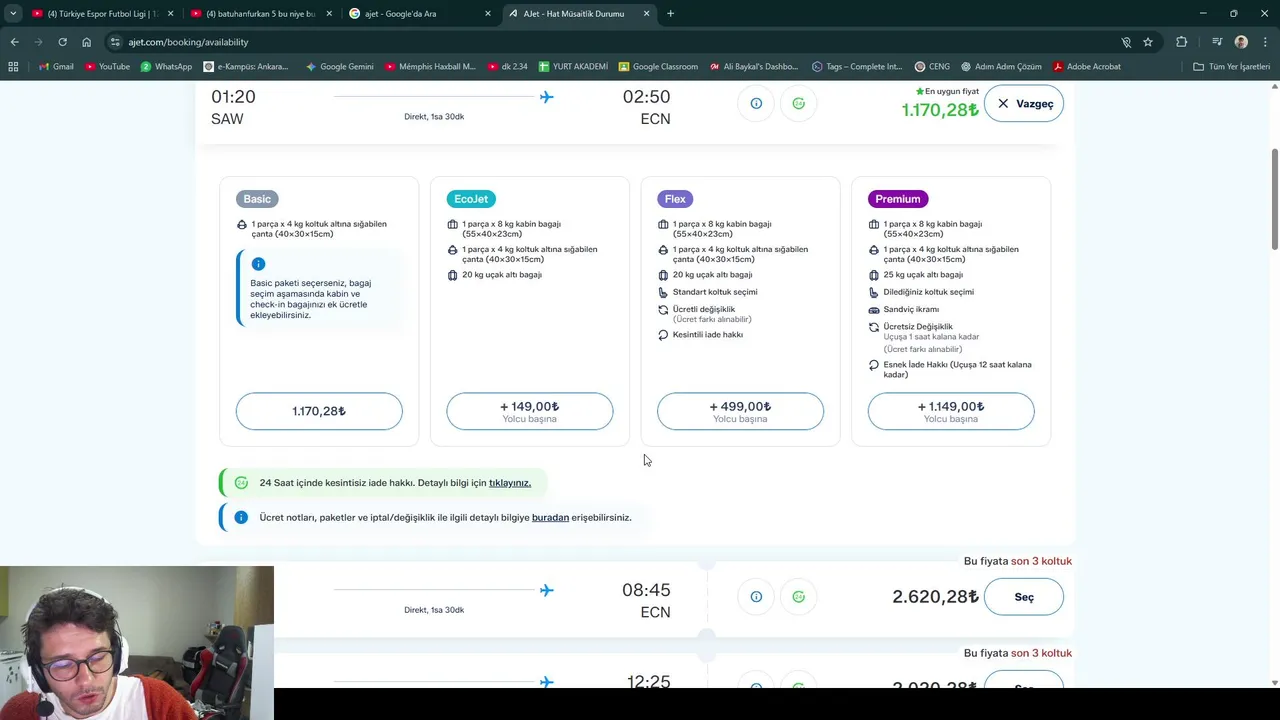Open Google Classroom bookmark
Screen dimensions: 1280x720
(x=658, y=67)
